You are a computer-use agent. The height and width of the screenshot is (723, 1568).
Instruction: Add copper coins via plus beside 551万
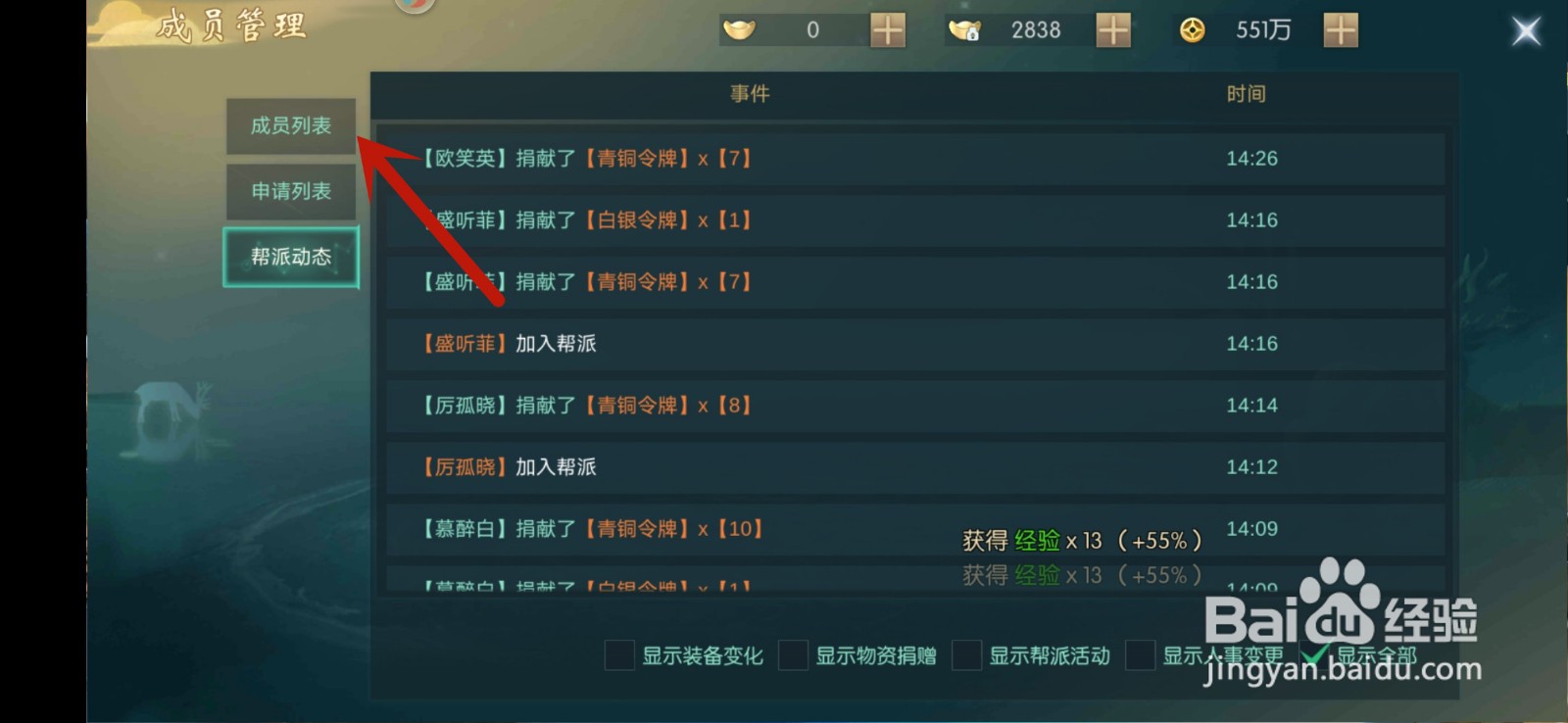point(1341,30)
